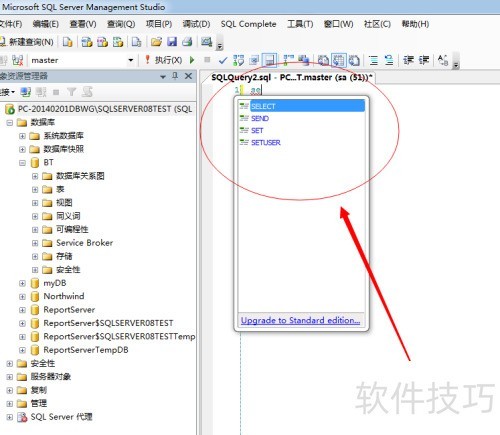Click the Activity Monitor icon in toolbar
Viewport: 500px width, 435px height.
pyautogui.click(x=206, y=42)
